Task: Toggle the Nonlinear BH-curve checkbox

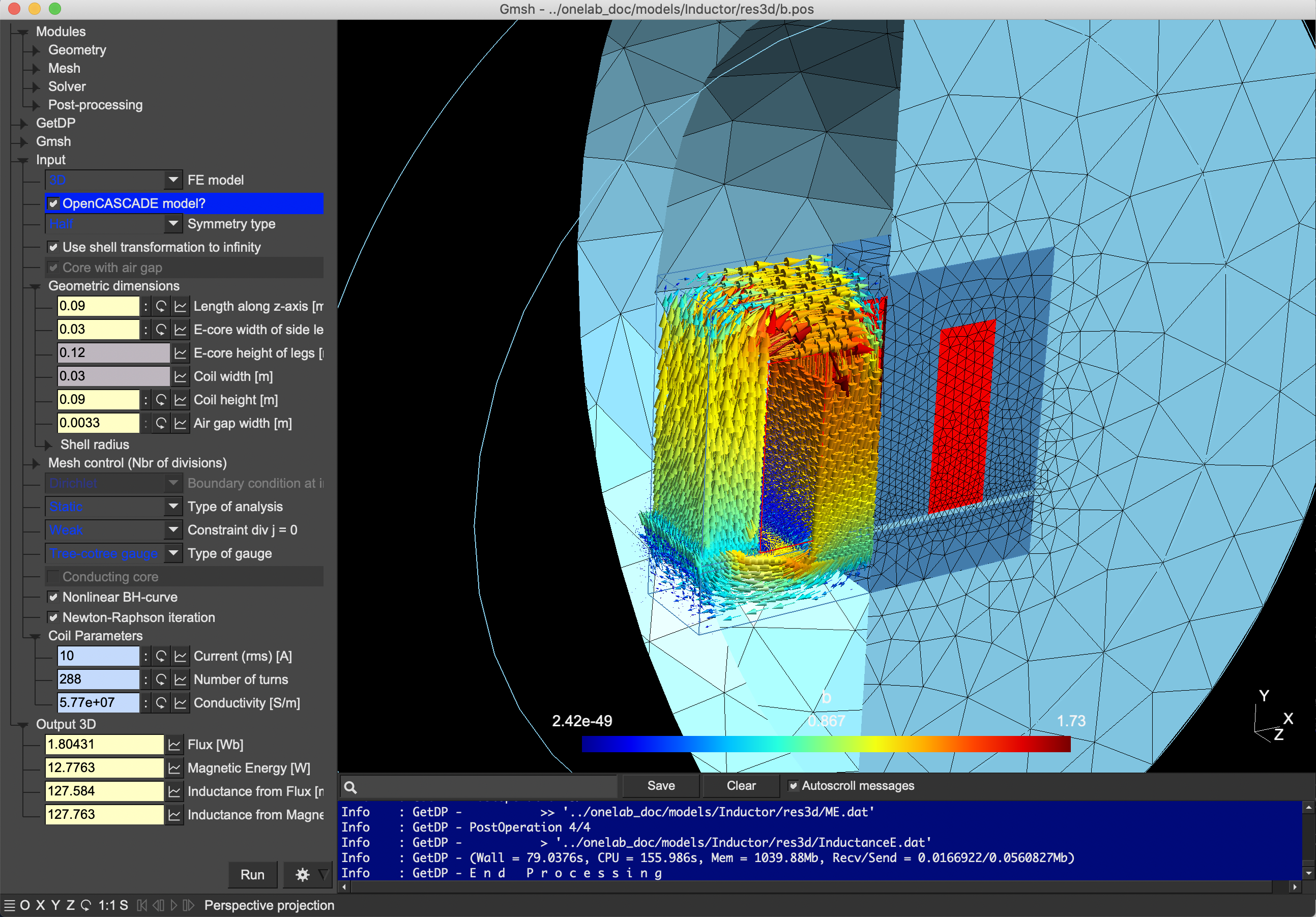Action: 48,597
